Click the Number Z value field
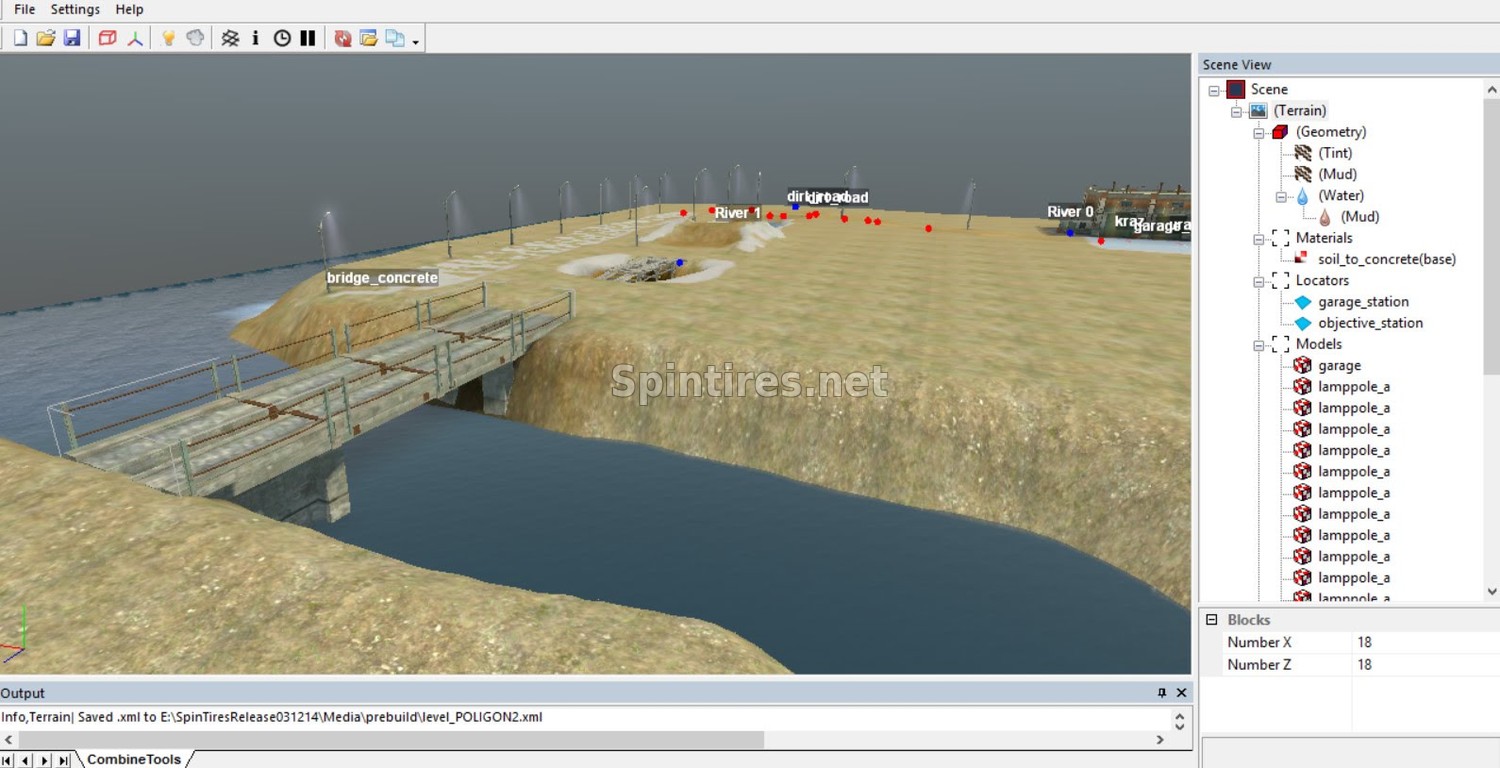The height and width of the screenshot is (768, 1500). [1424, 664]
